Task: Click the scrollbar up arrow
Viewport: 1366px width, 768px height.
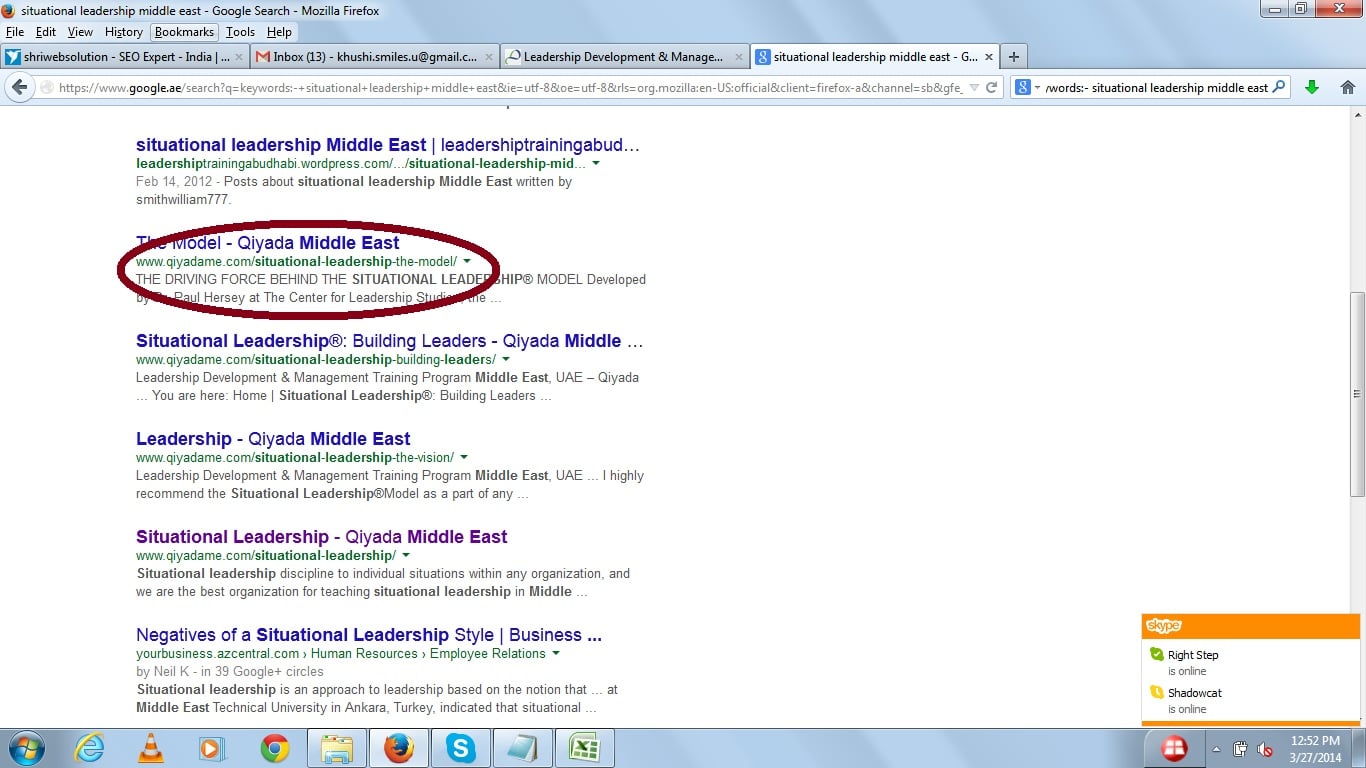Action: [x=1357, y=114]
